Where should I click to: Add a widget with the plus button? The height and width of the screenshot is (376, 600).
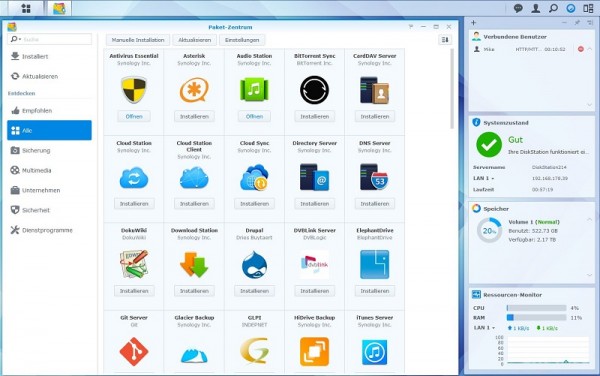coord(473,23)
